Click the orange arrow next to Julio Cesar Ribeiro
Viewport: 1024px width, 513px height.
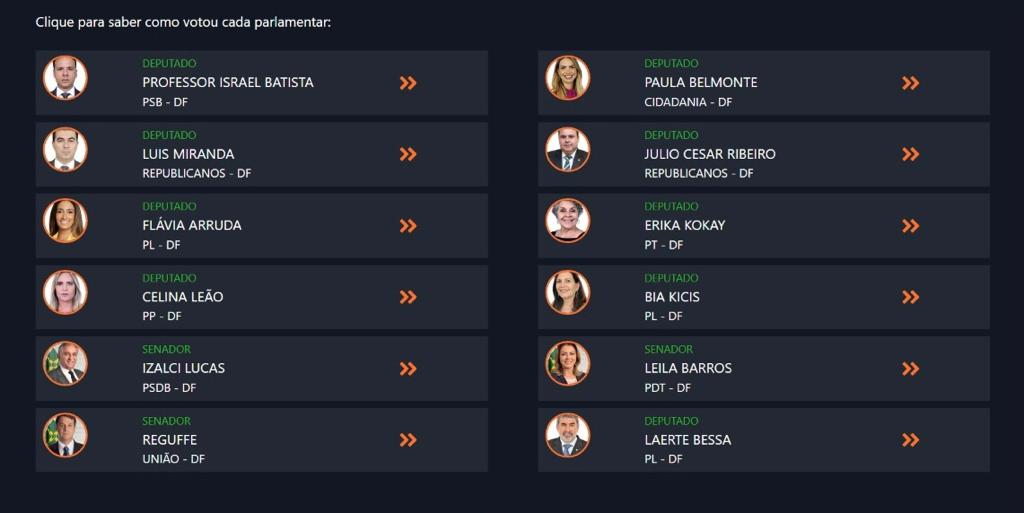[x=910, y=154]
